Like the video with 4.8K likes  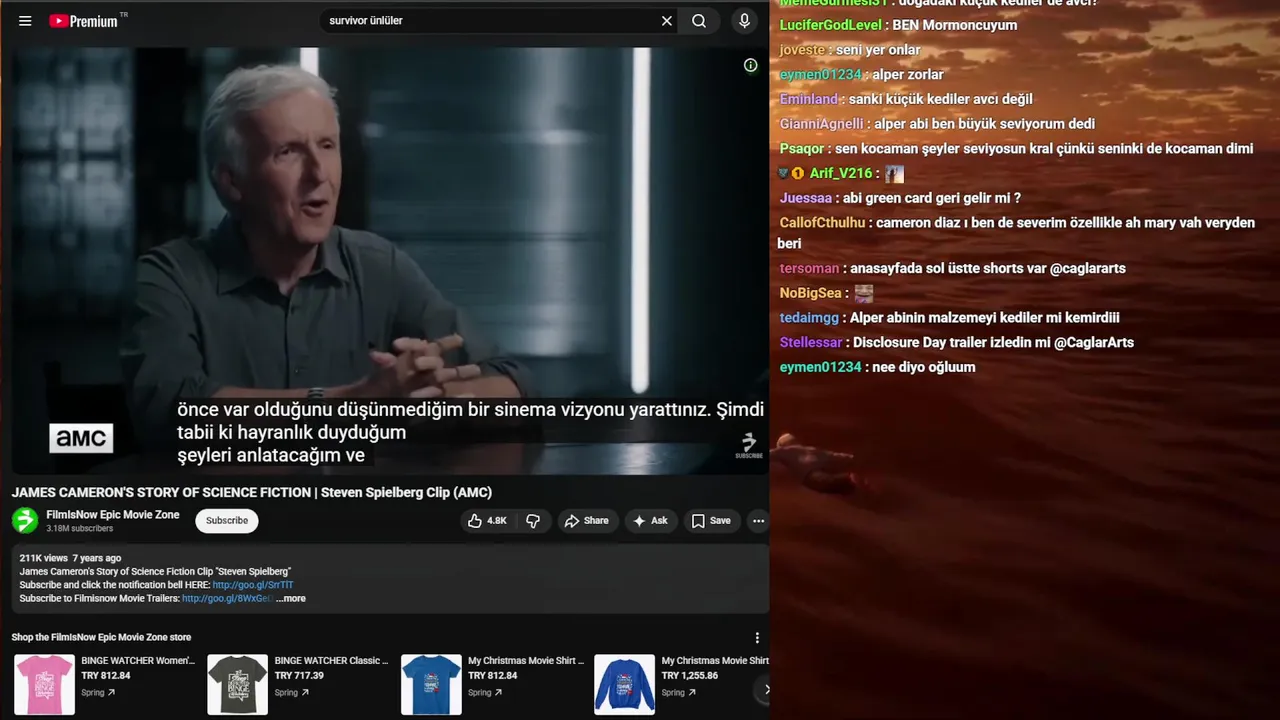coord(487,521)
